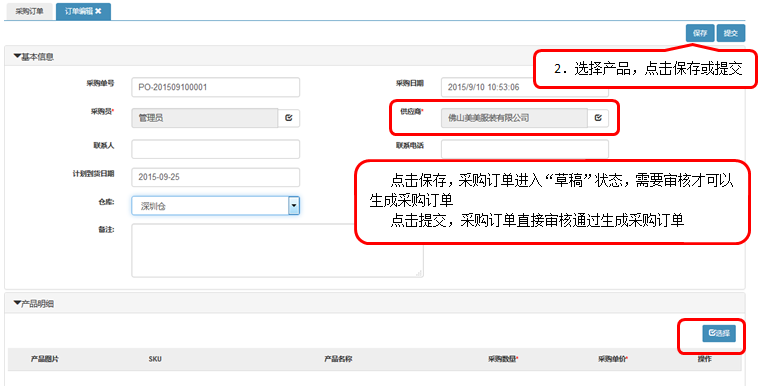This screenshot has width=762, height=386.
Task: Open supplier picker icon beside 佛山美美服装有限公司
Action: (598, 118)
